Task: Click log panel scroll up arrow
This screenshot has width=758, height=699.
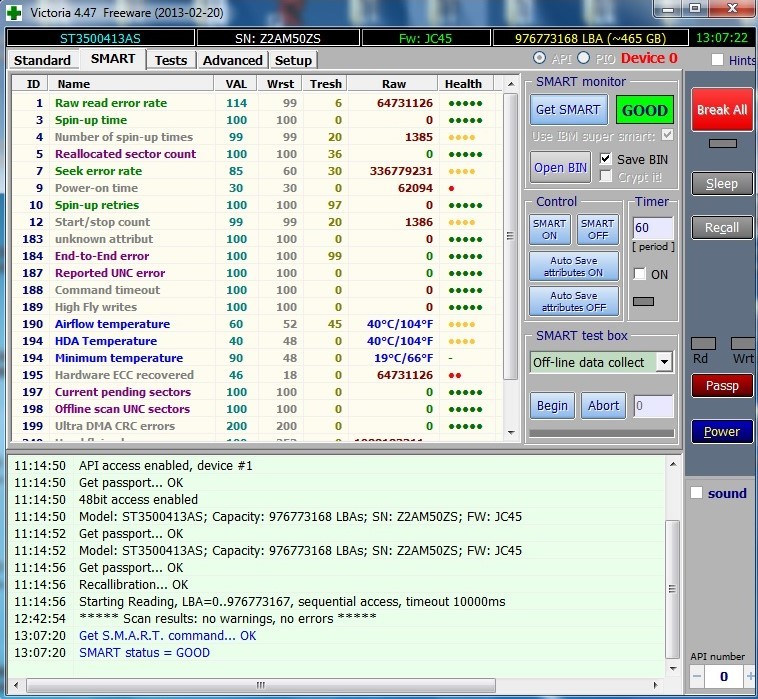Action: [x=672, y=465]
